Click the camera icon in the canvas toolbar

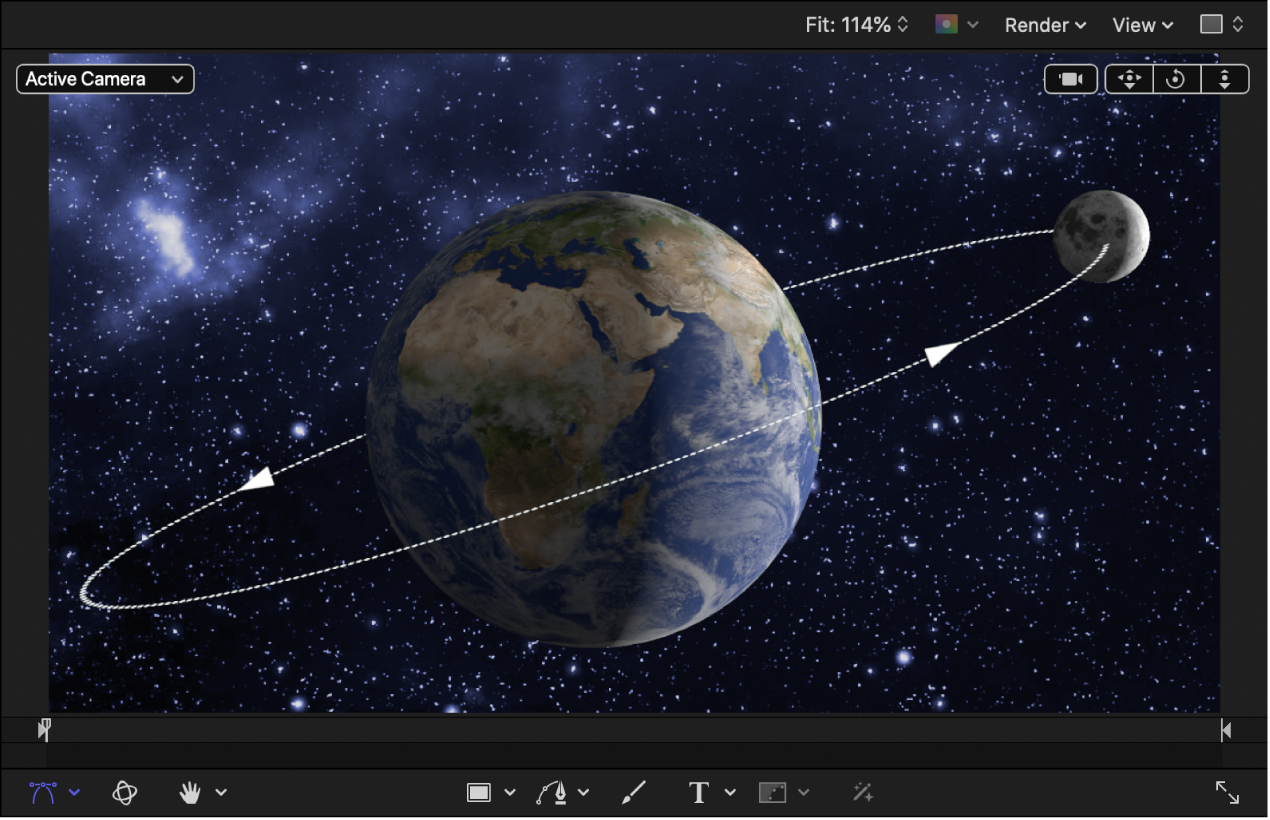tap(1070, 79)
